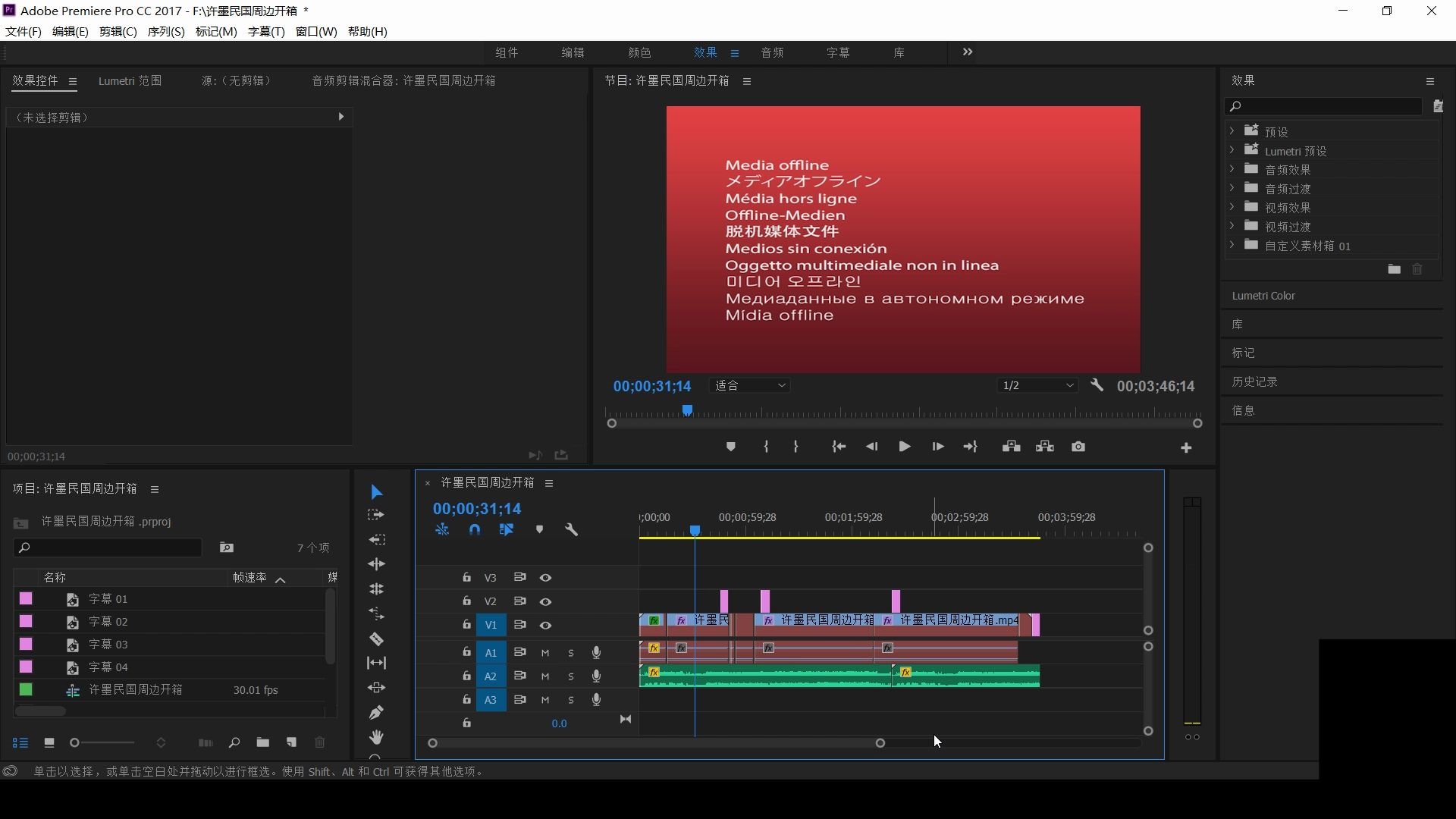
Task: Open Lumetri 范围 tab
Action: click(x=130, y=80)
